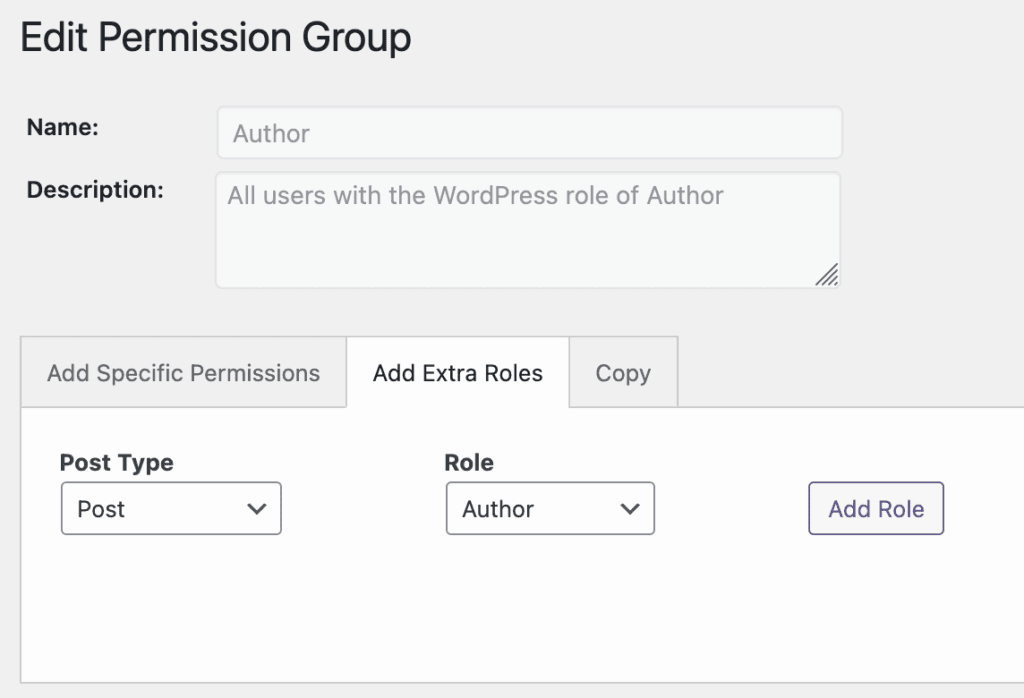Click the Role label above dropdown

click(468, 463)
